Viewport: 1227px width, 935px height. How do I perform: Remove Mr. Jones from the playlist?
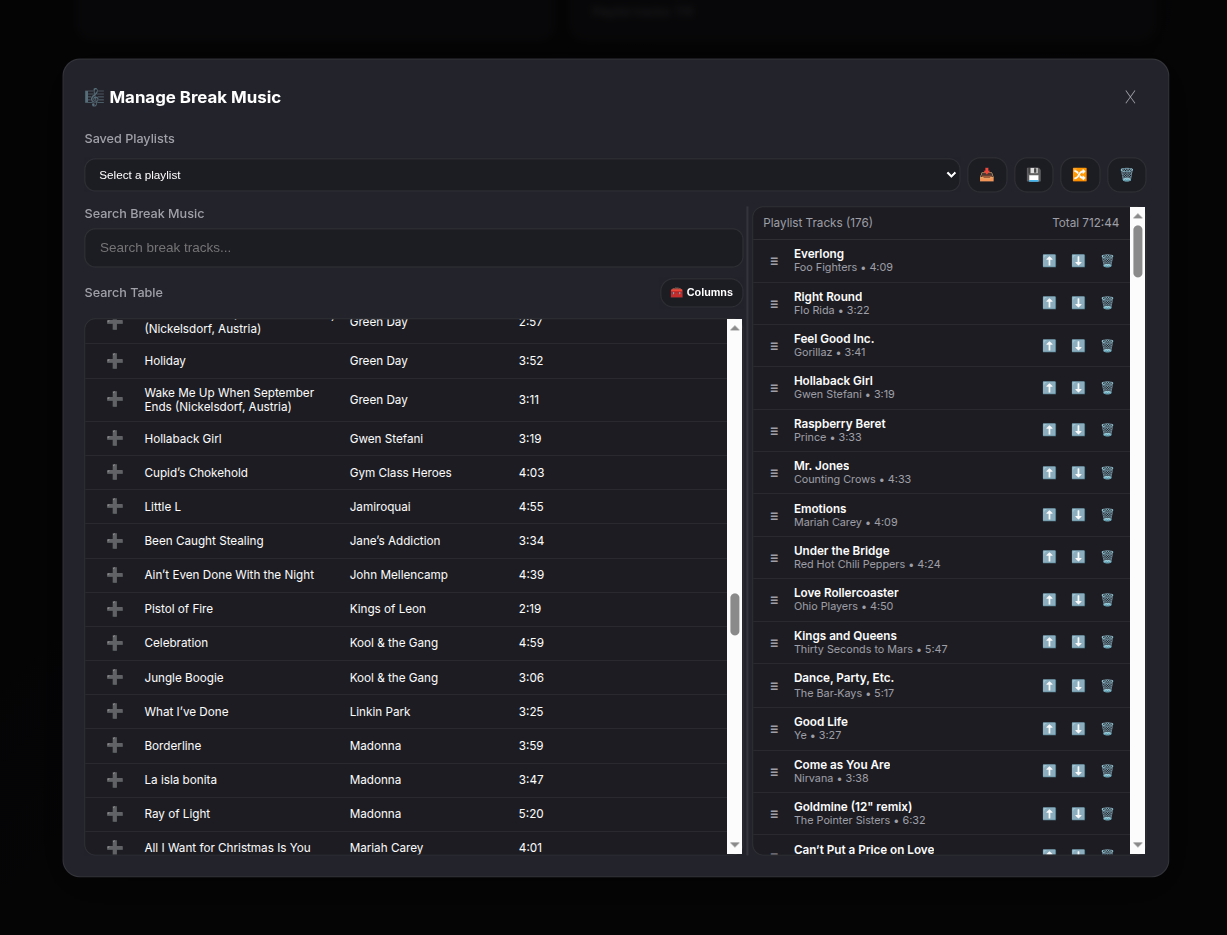1107,472
